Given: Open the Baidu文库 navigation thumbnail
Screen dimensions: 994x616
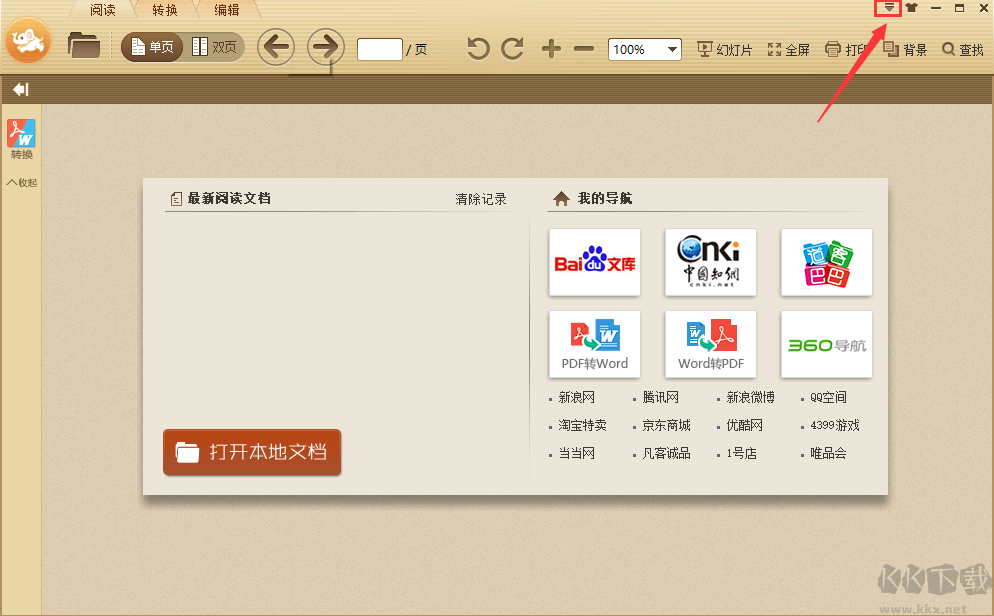Looking at the screenshot, I should (594, 262).
